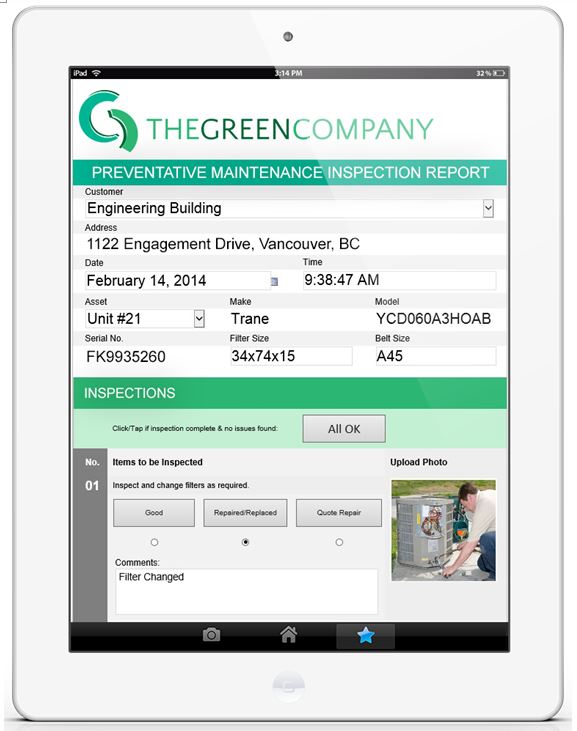Tap the home icon in bottom bar
The image size is (577, 731).
(x=288, y=634)
